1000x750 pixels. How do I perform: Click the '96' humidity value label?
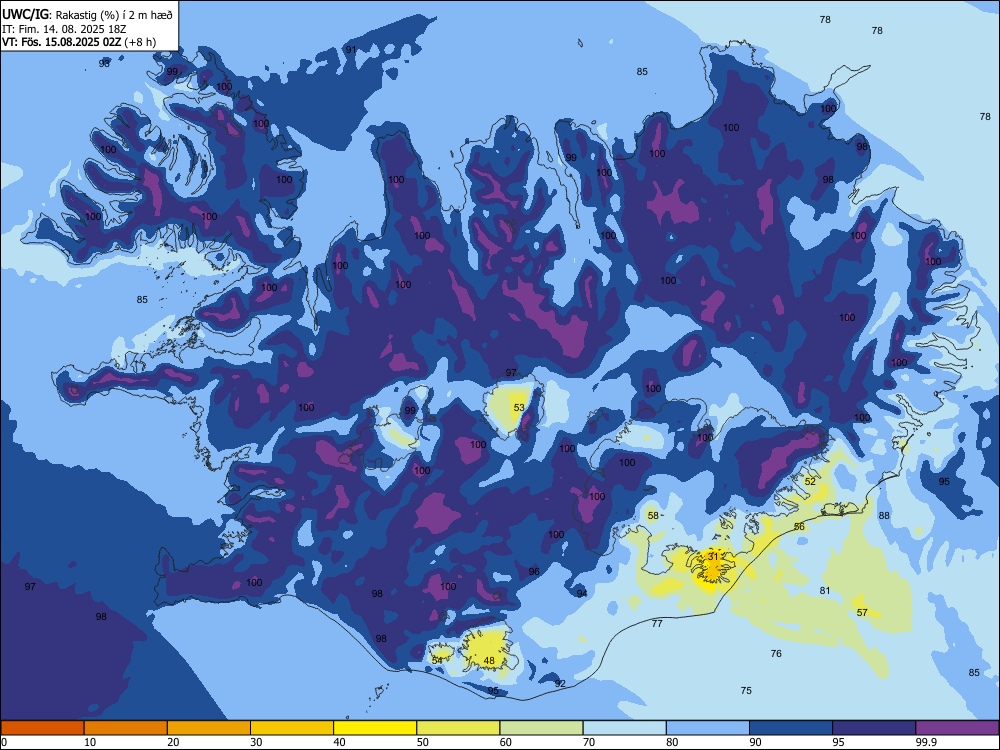534,571
